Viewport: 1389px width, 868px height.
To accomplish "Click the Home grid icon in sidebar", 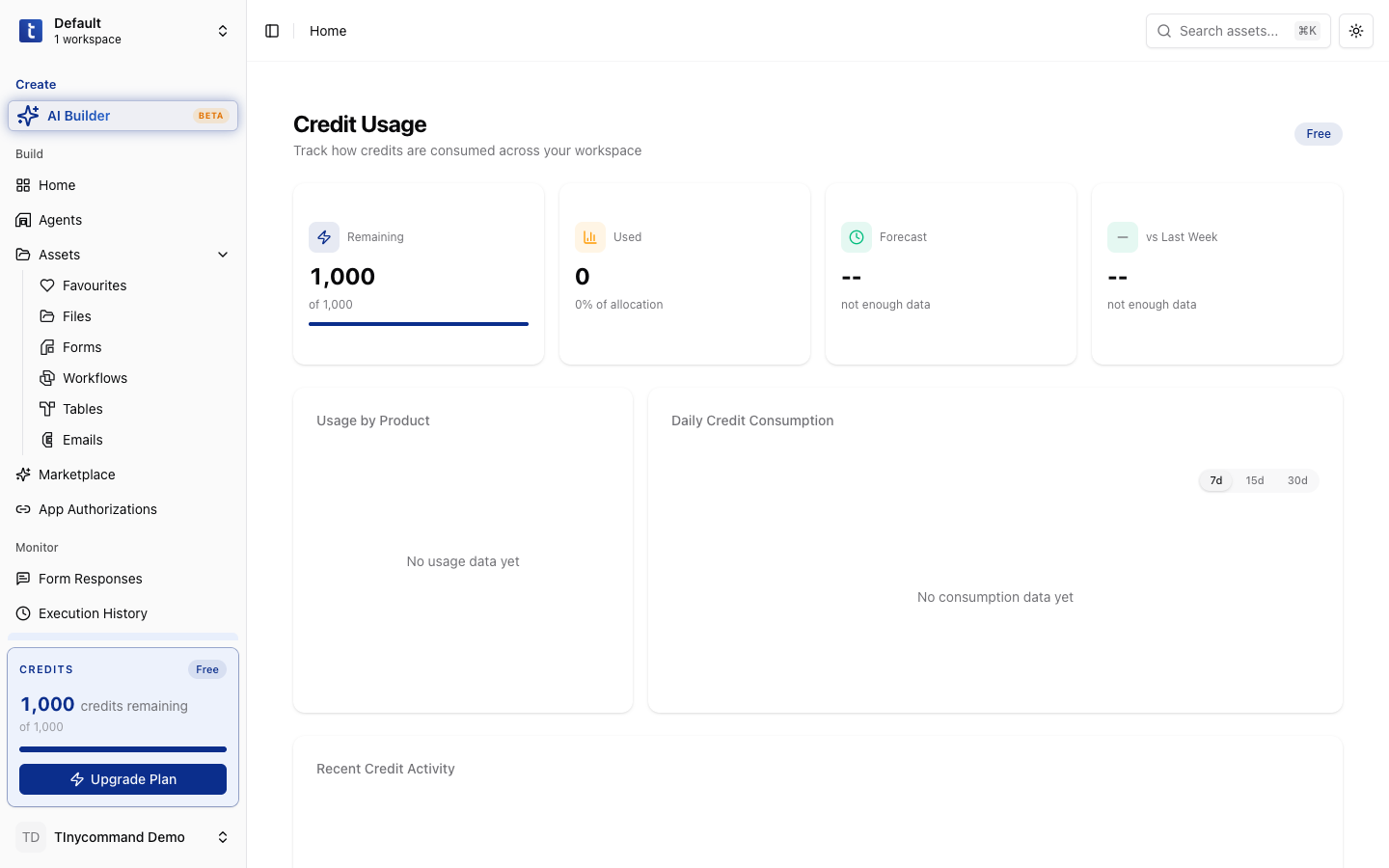I will pyautogui.click(x=23, y=185).
